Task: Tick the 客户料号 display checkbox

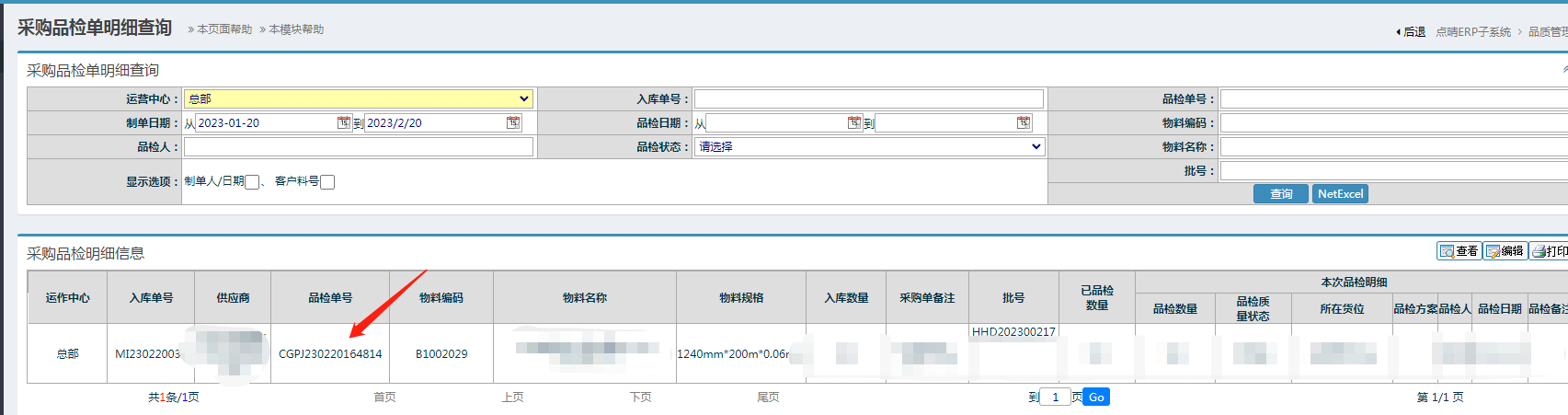Action: tap(327, 182)
